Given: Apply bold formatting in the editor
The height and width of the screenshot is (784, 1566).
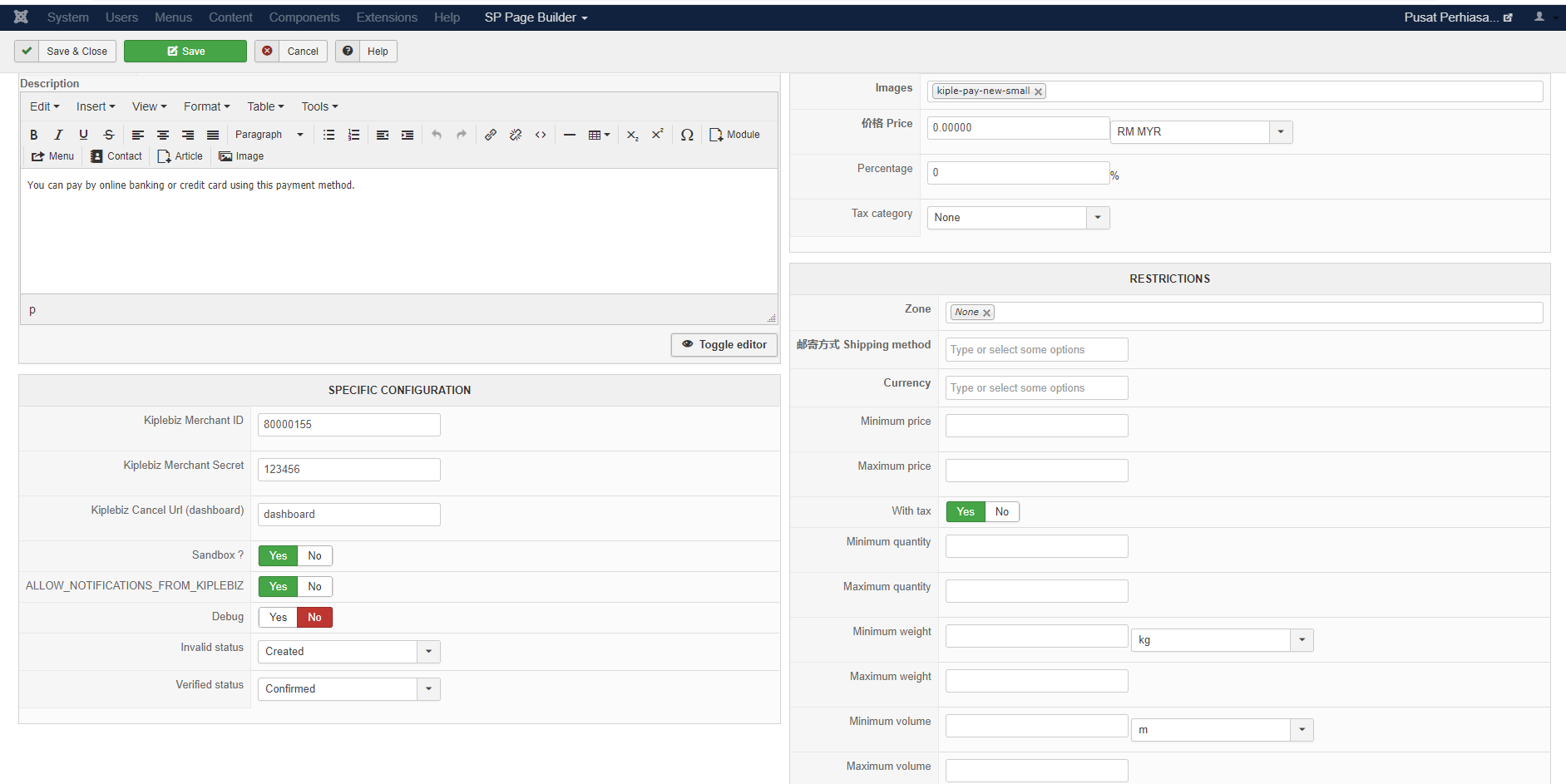Looking at the screenshot, I should 34,135.
